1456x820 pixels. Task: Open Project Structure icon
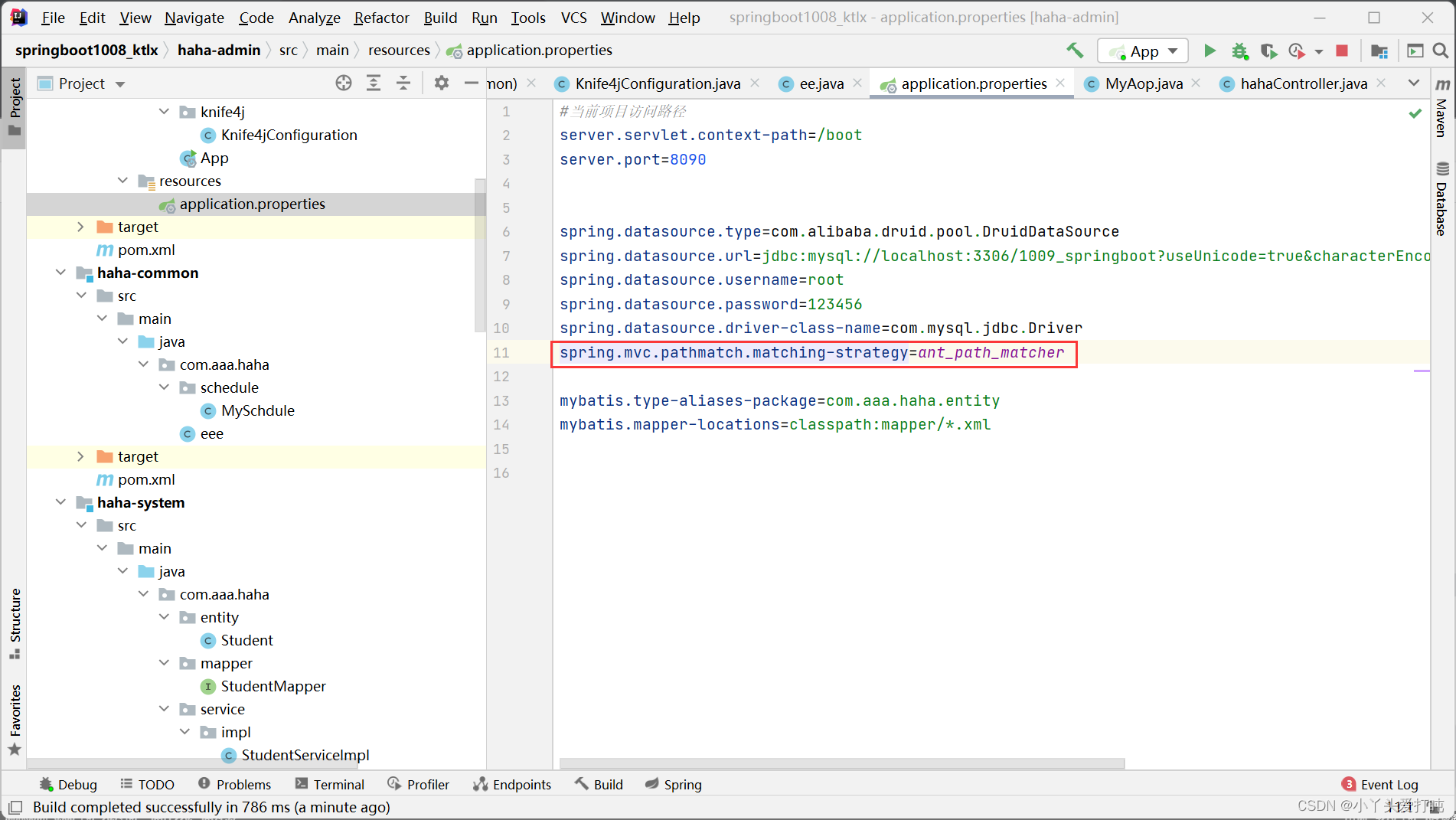[1379, 51]
